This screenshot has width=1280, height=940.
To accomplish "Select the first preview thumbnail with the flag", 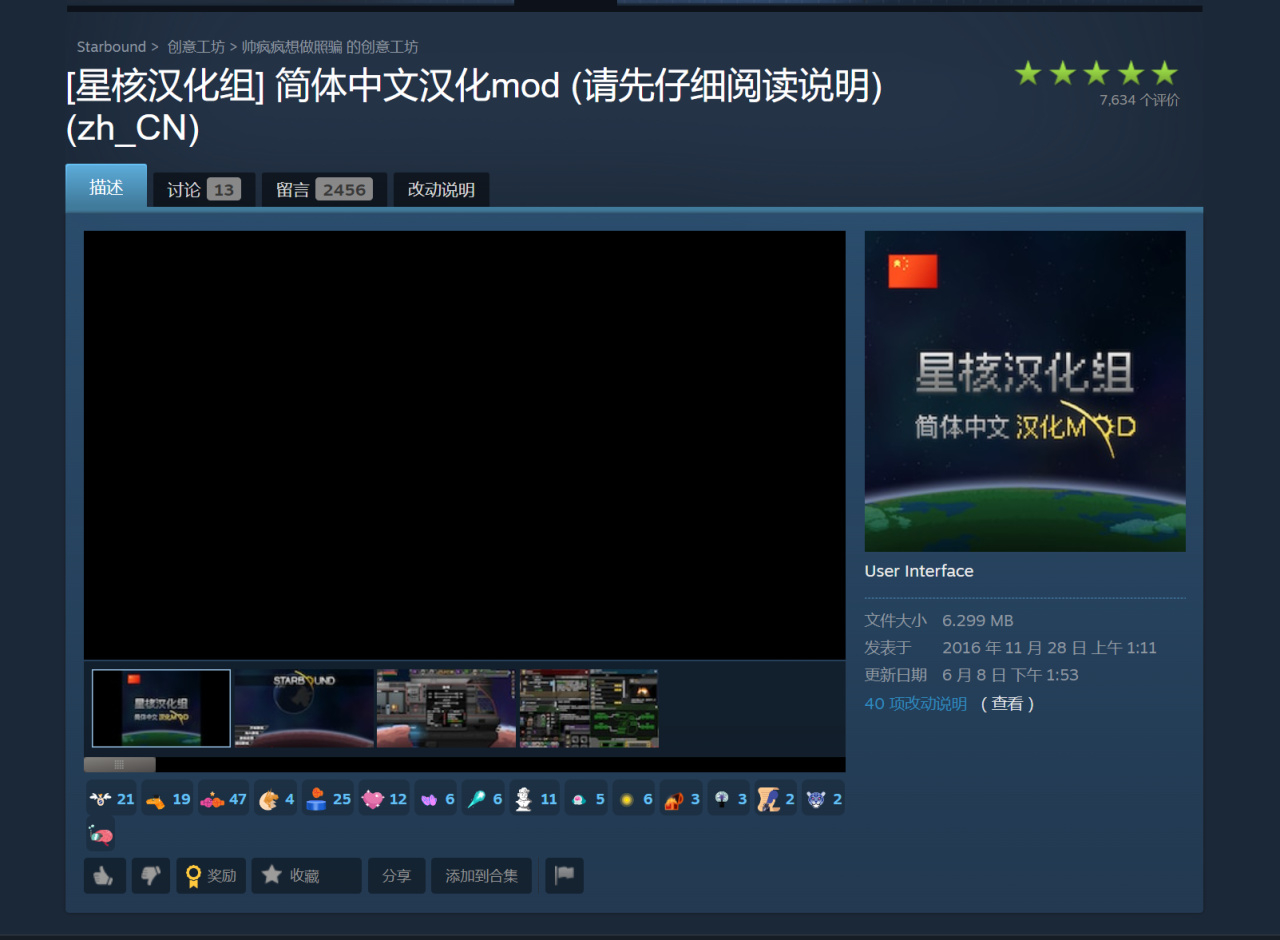I will (161, 708).
